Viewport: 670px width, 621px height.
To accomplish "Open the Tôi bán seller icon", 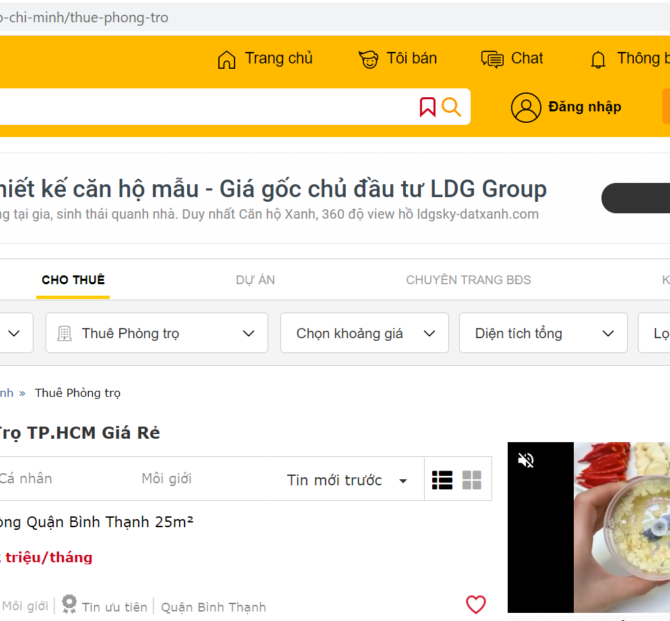I will (368, 60).
